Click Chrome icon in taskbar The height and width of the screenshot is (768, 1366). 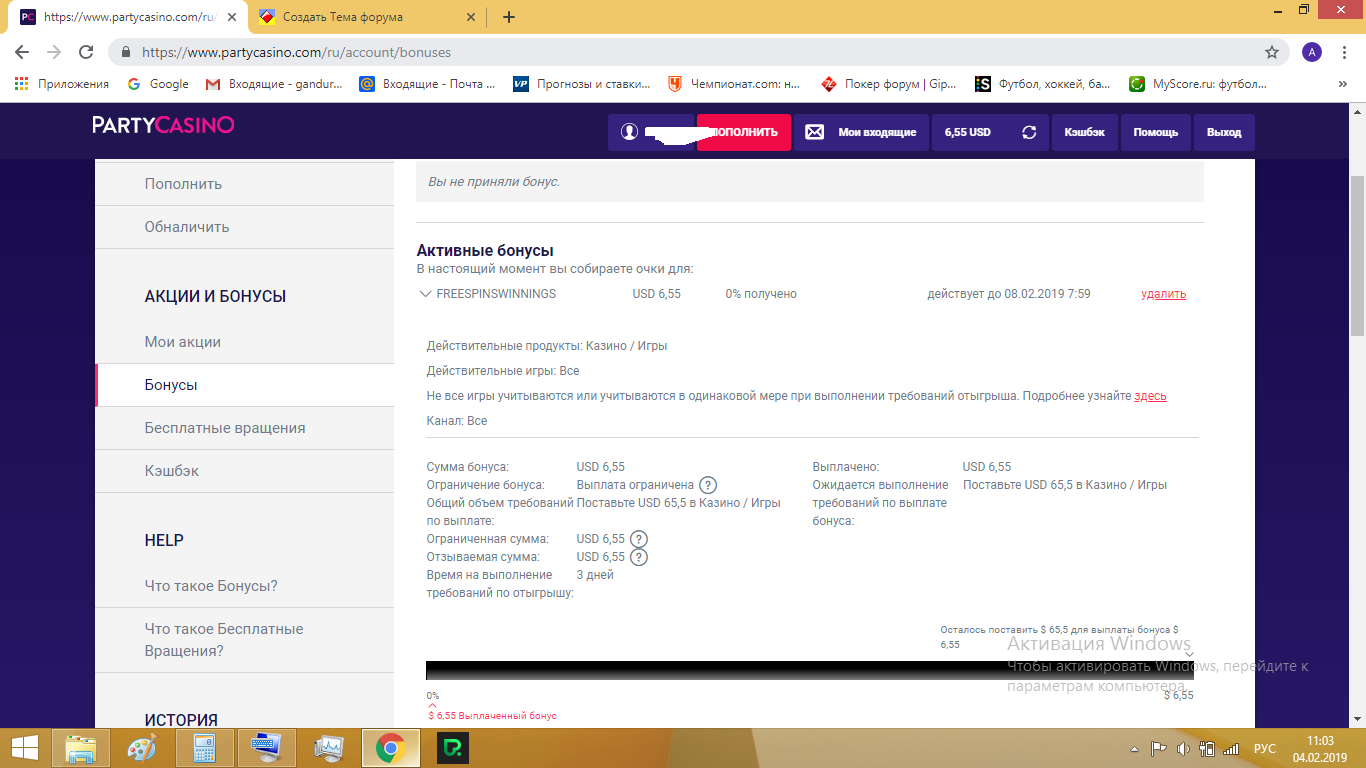[390, 748]
